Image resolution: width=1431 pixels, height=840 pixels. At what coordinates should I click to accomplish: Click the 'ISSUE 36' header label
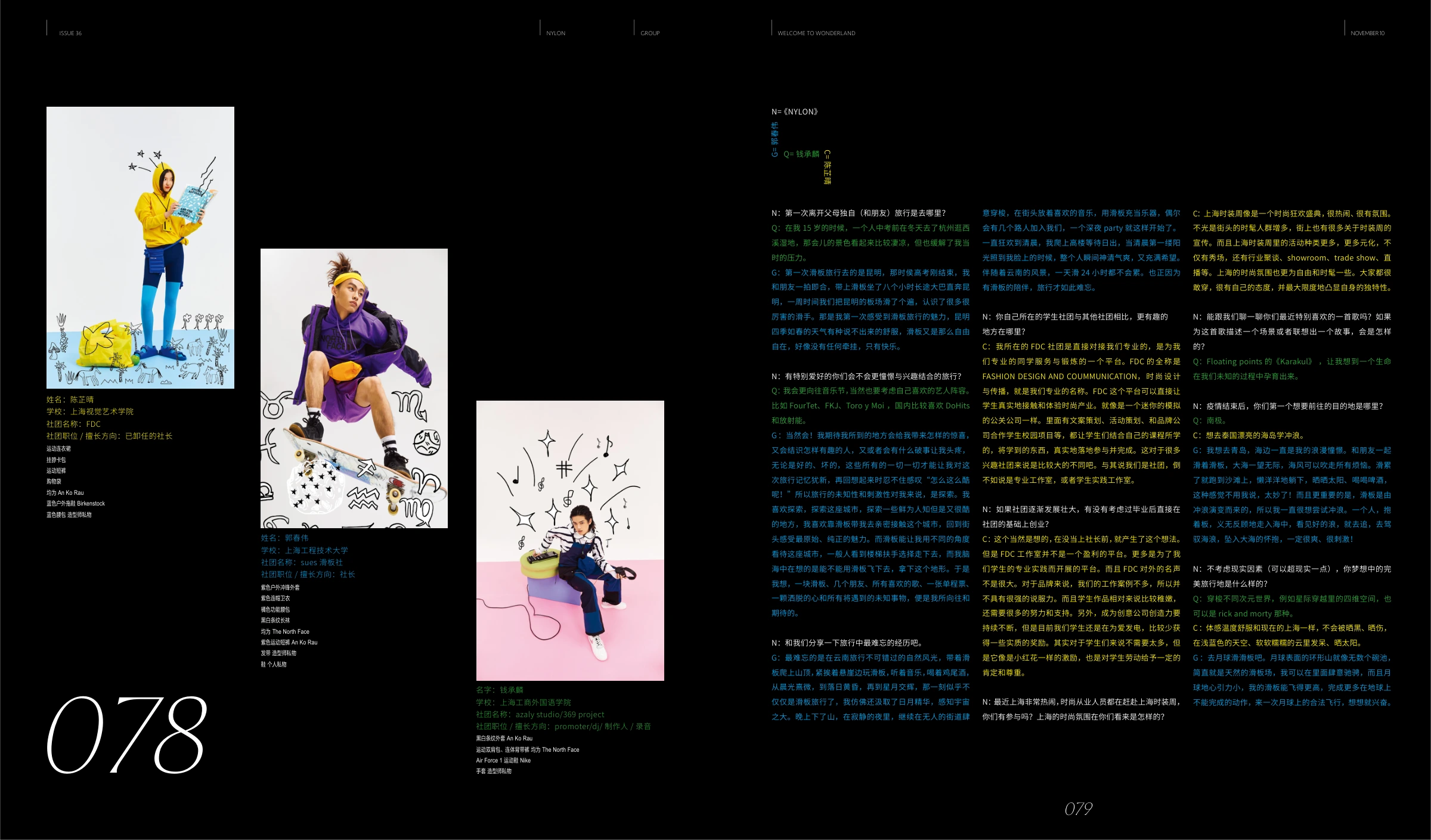point(70,33)
